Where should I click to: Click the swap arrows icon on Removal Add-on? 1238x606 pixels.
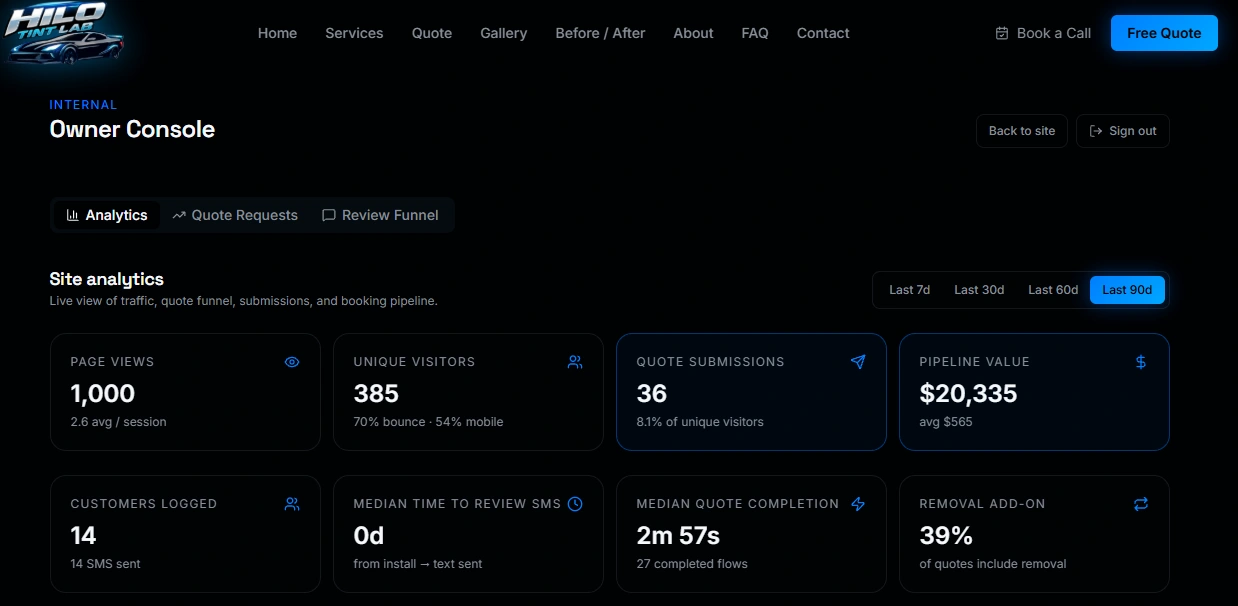[1141, 504]
